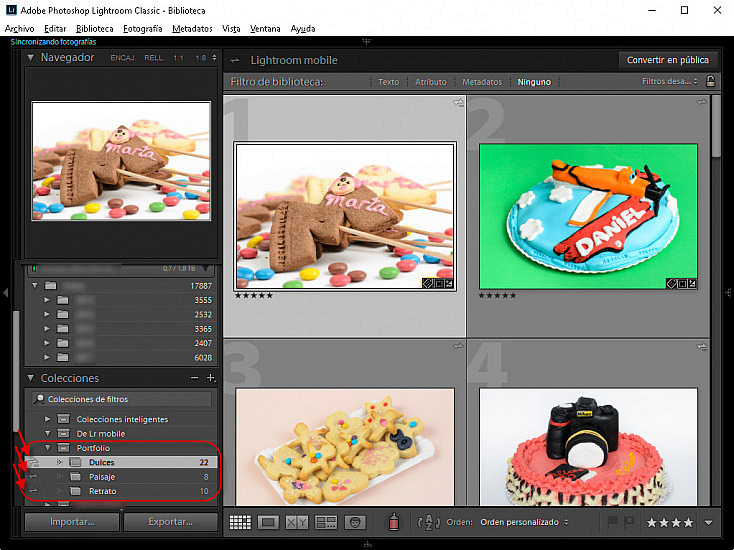Remove collection with the minus icon
Viewport: 734px width, 550px height.
tap(195, 378)
